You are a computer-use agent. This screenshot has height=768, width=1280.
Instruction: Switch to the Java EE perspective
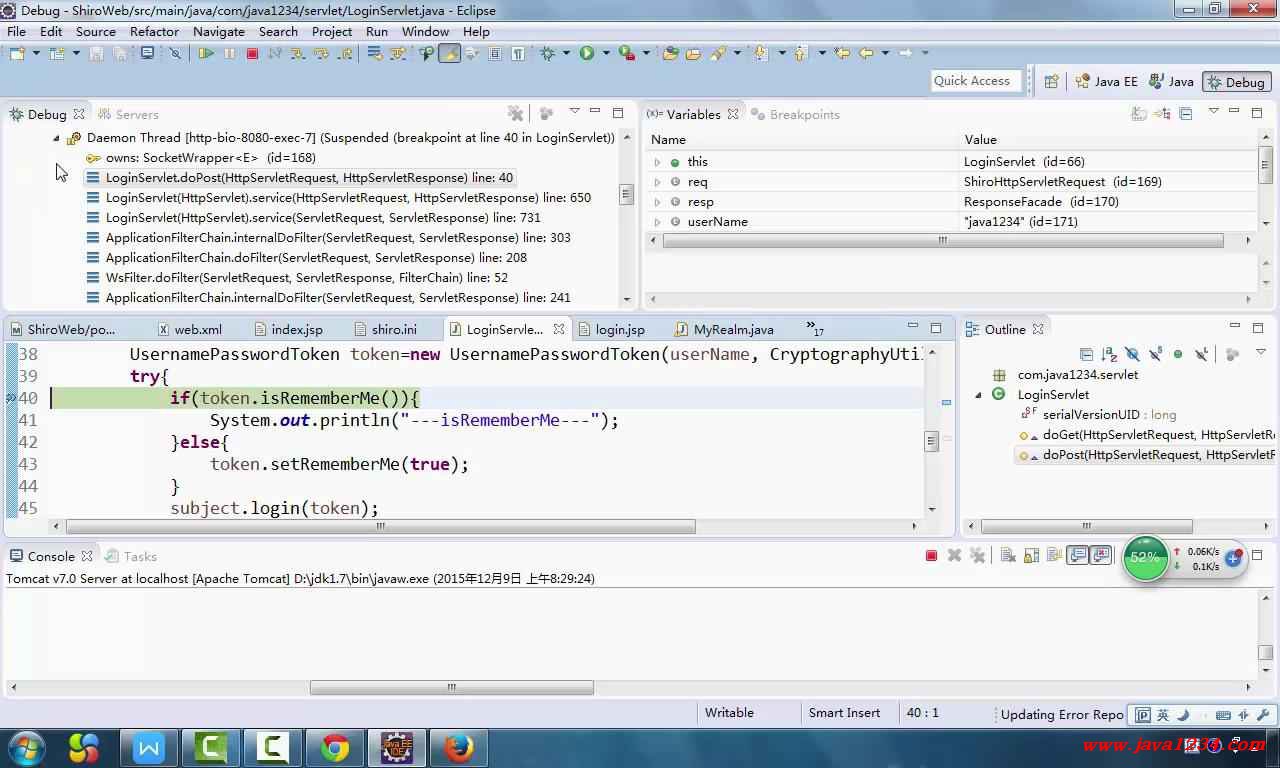click(1106, 82)
